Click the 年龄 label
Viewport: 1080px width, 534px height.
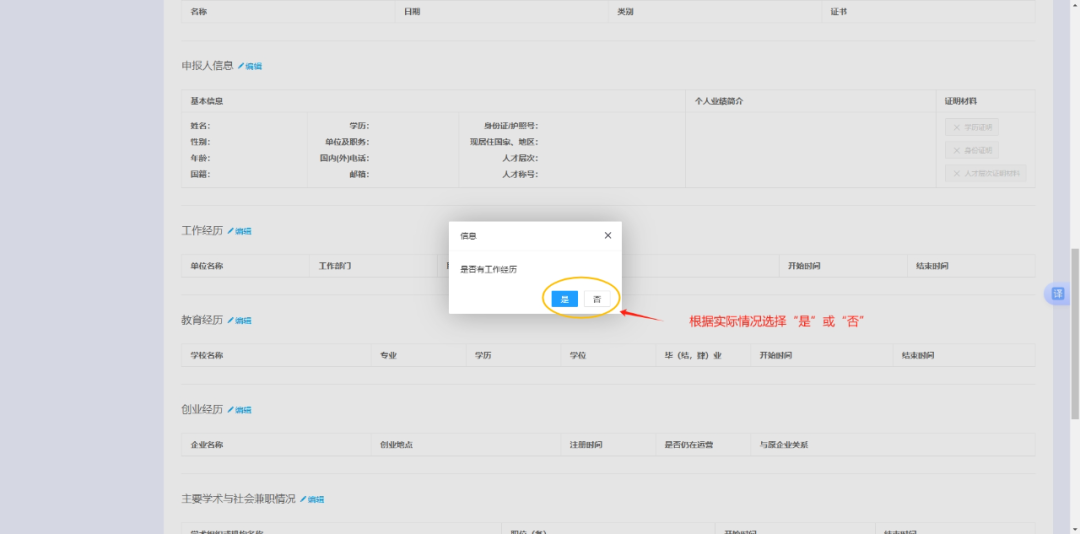(x=200, y=158)
